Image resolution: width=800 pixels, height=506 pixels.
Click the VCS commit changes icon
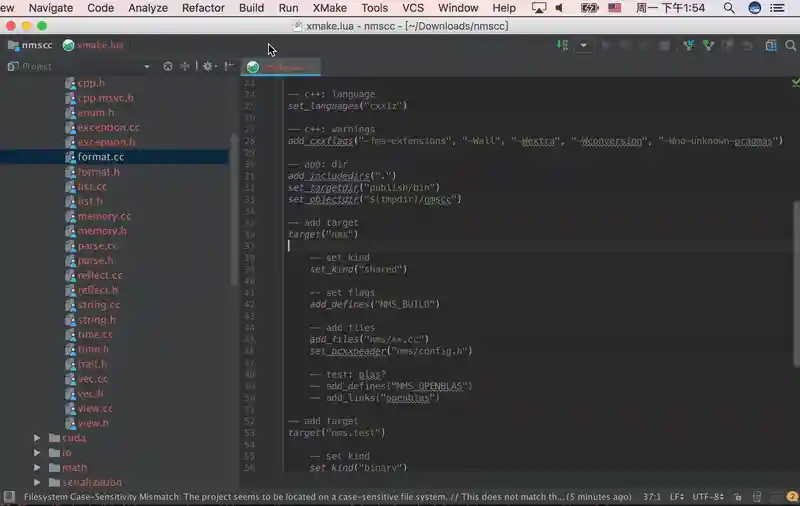click(x=708, y=45)
